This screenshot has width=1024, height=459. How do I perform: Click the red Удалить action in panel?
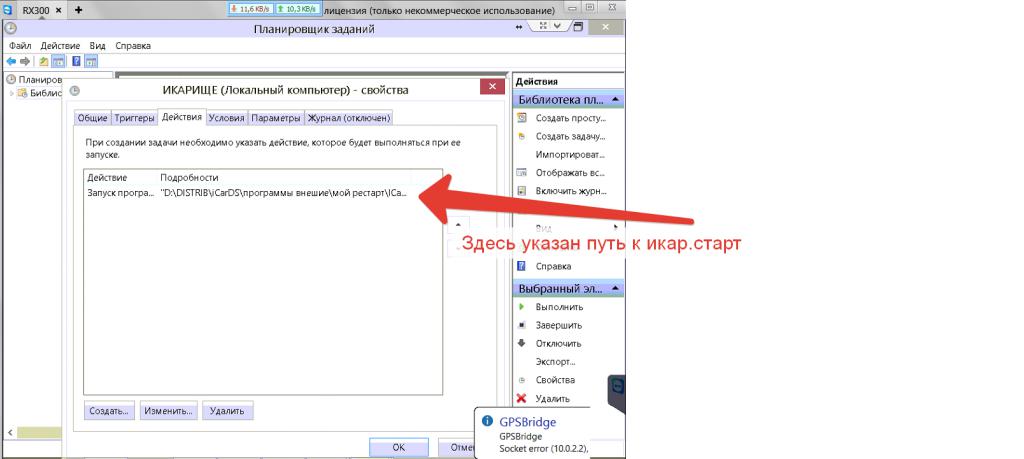point(552,398)
